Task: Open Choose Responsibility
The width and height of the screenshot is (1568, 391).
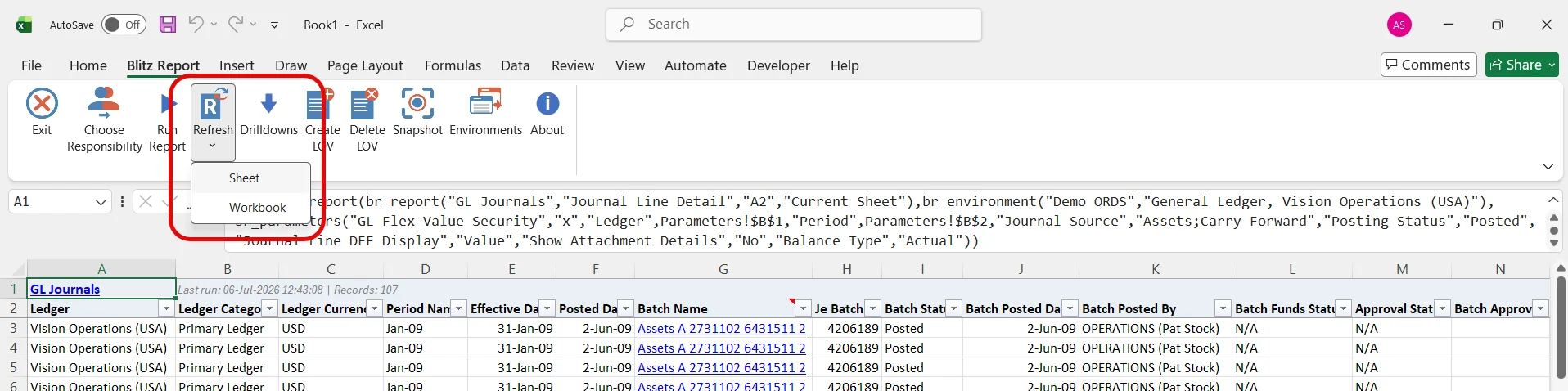Action: [104, 120]
